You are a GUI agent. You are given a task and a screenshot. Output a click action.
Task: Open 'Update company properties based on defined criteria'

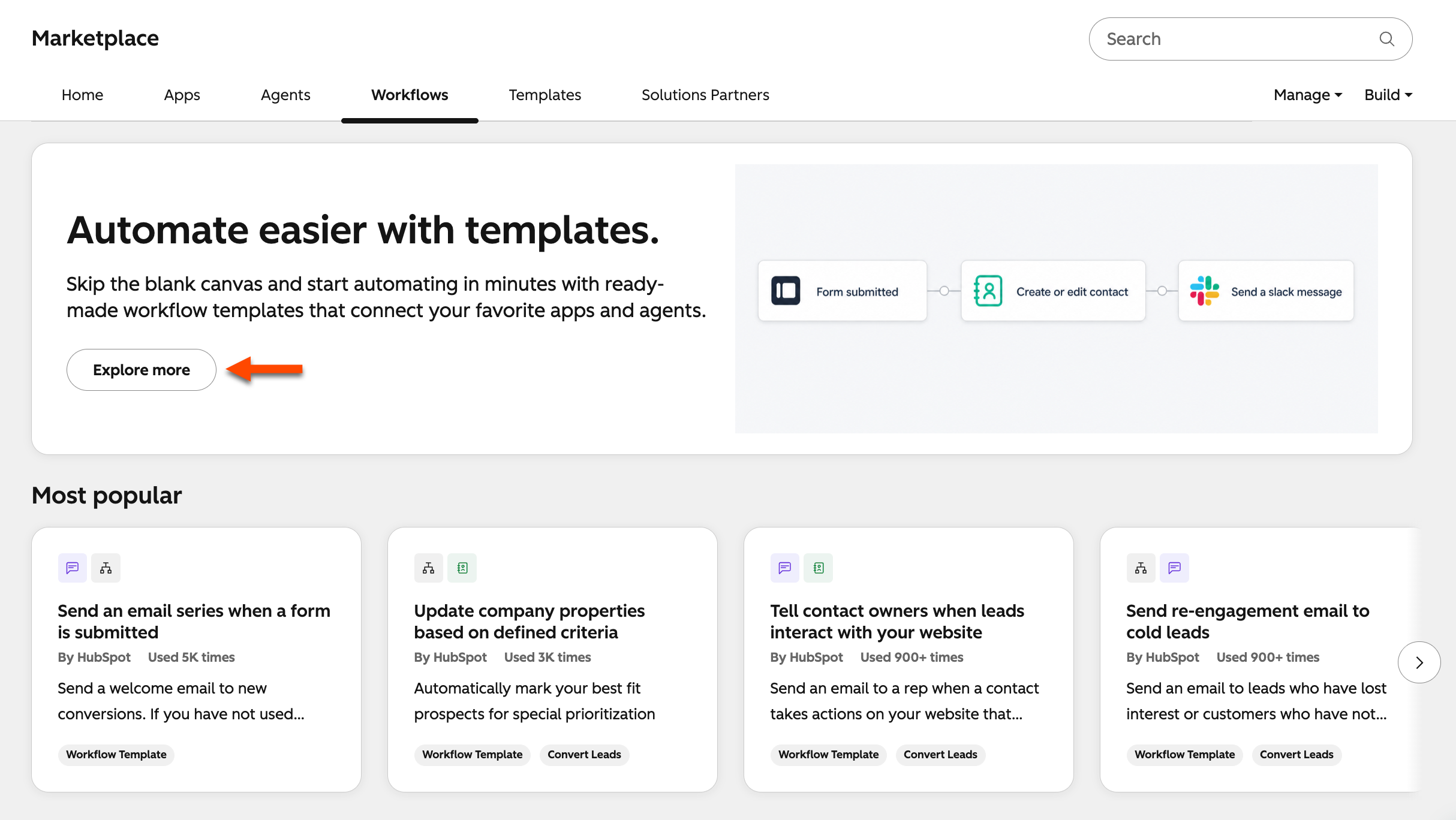point(530,622)
